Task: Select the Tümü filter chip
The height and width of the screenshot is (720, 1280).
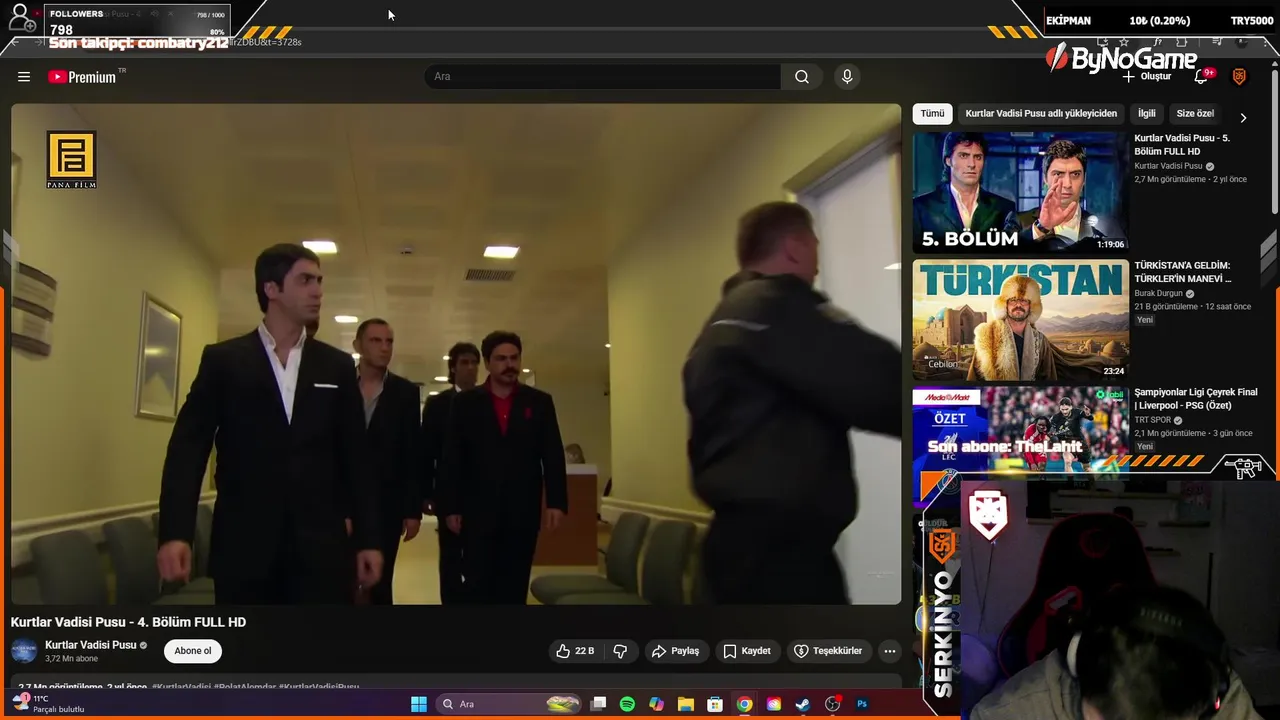Action: pos(932,114)
